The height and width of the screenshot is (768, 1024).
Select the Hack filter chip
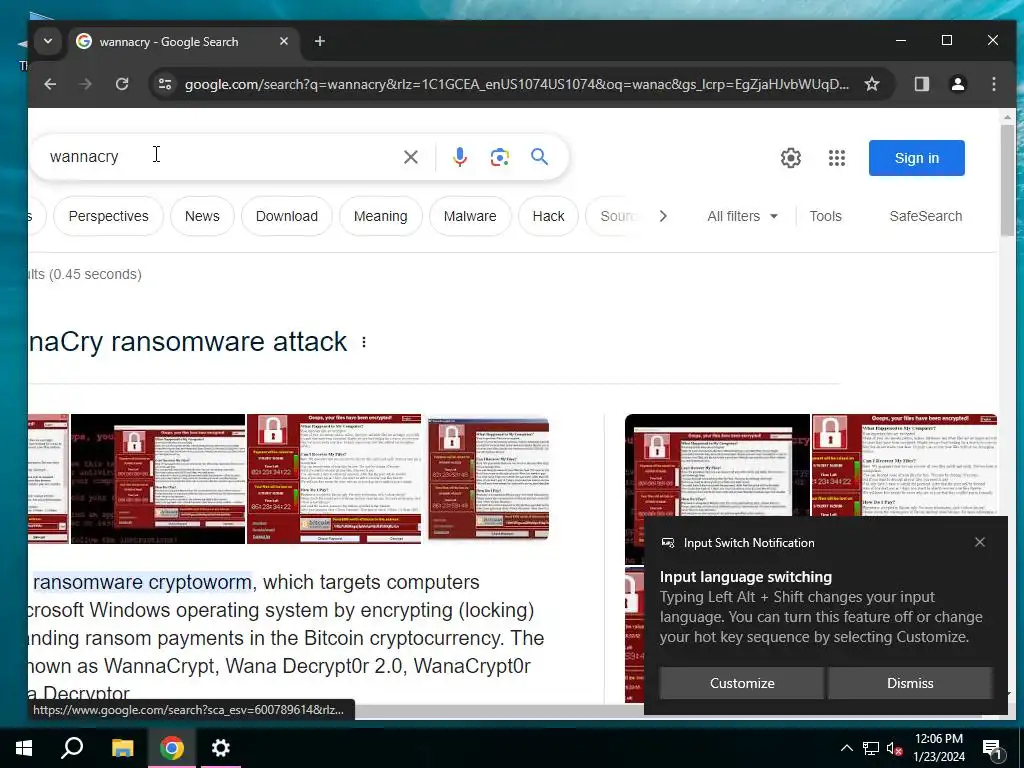549,216
